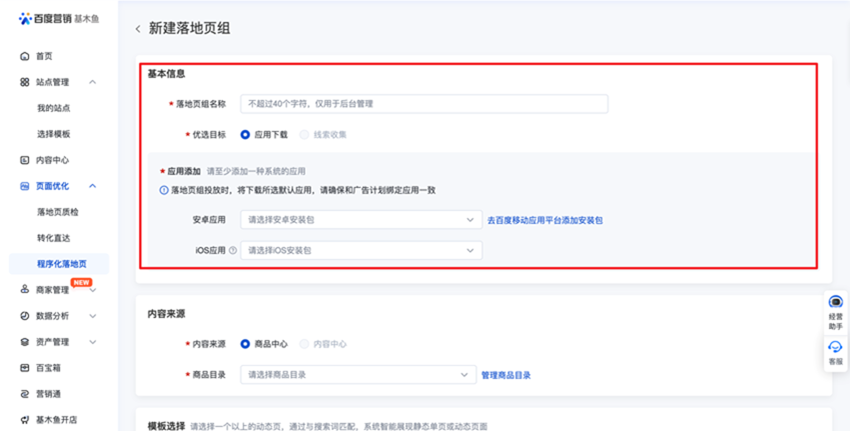
Task: Open the 客服 customer service icon
Action: [x=835, y=348]
